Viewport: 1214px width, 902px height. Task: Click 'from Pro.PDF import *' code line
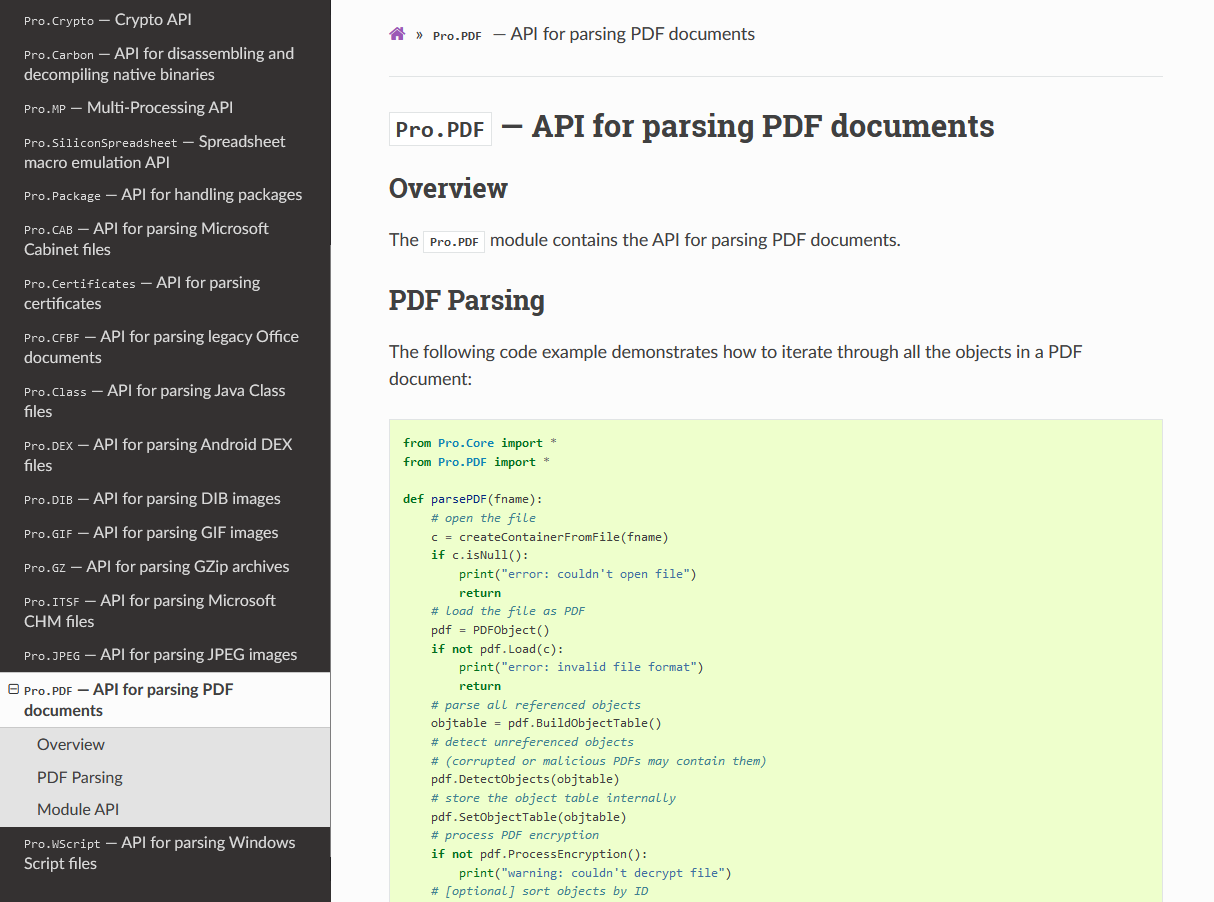[x=476, y=462]
